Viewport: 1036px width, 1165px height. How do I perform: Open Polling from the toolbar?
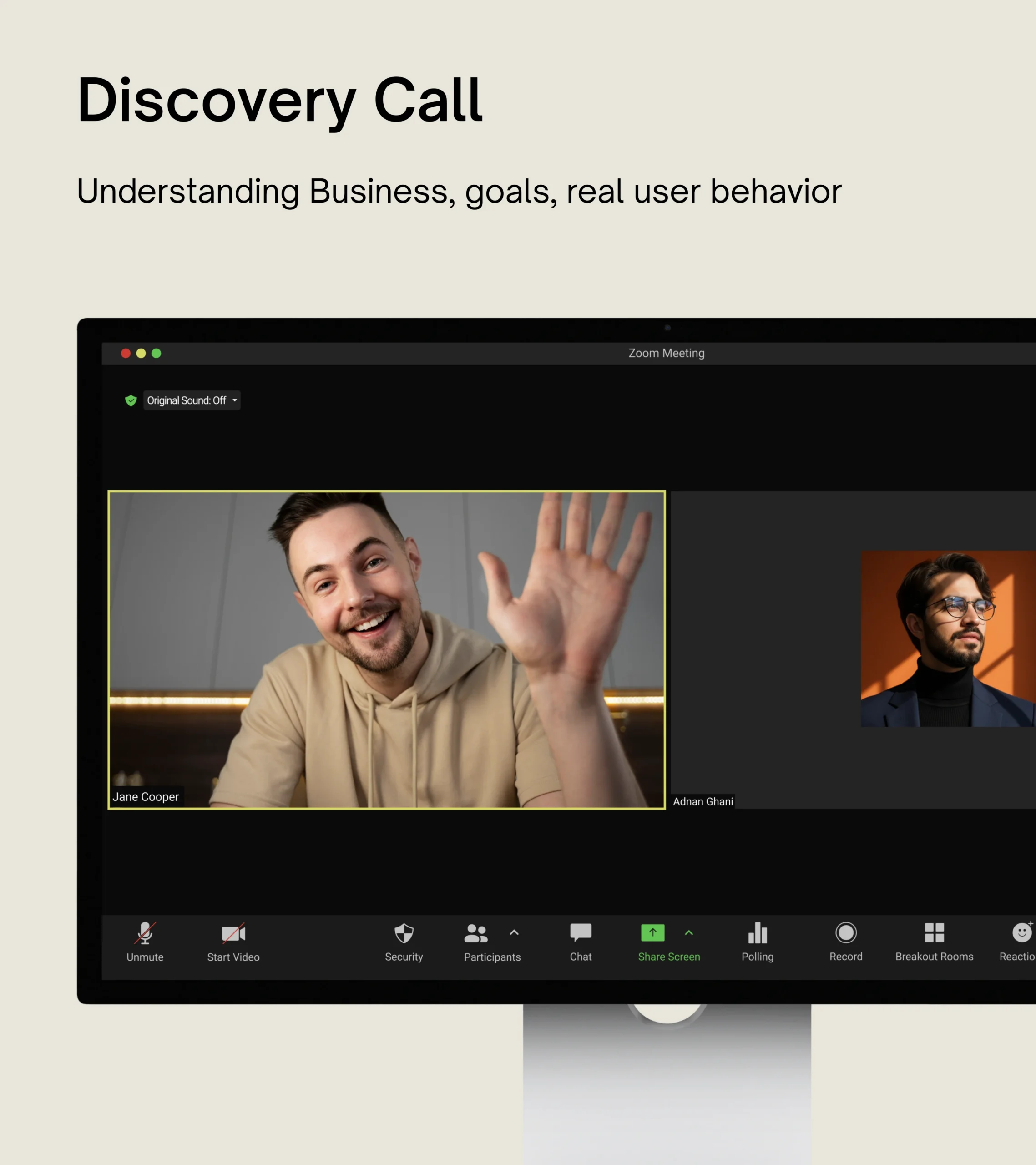758,943
